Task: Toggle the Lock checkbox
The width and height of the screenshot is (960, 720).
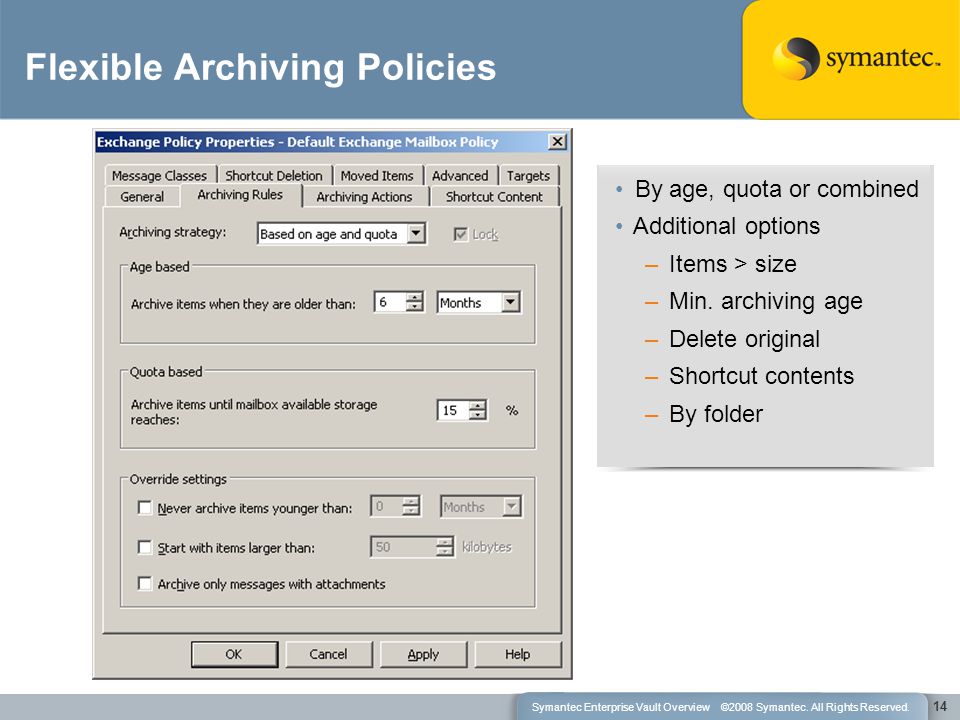Action: tap(460, 234)
